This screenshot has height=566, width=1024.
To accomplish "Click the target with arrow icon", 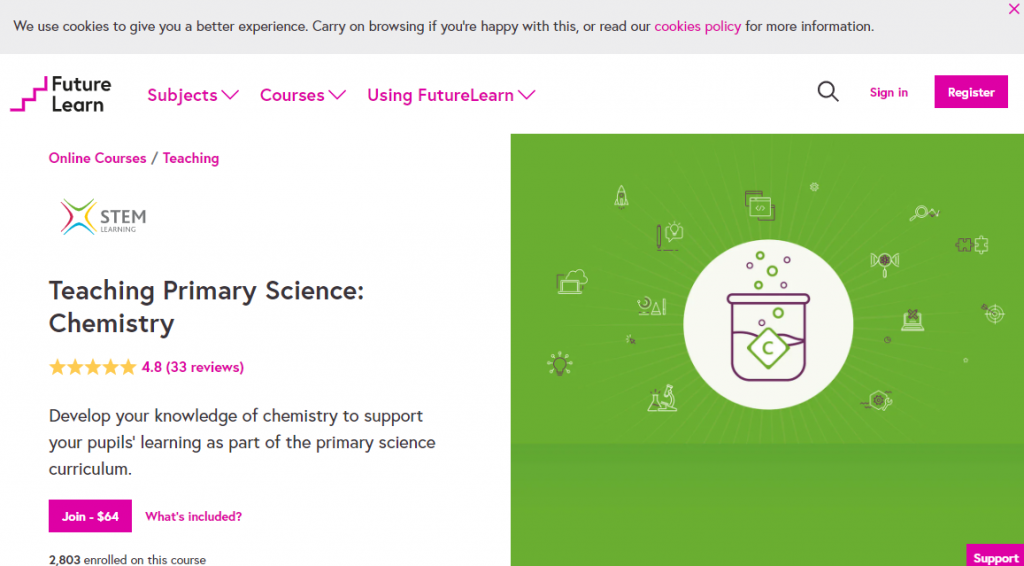I will (993, 313).
